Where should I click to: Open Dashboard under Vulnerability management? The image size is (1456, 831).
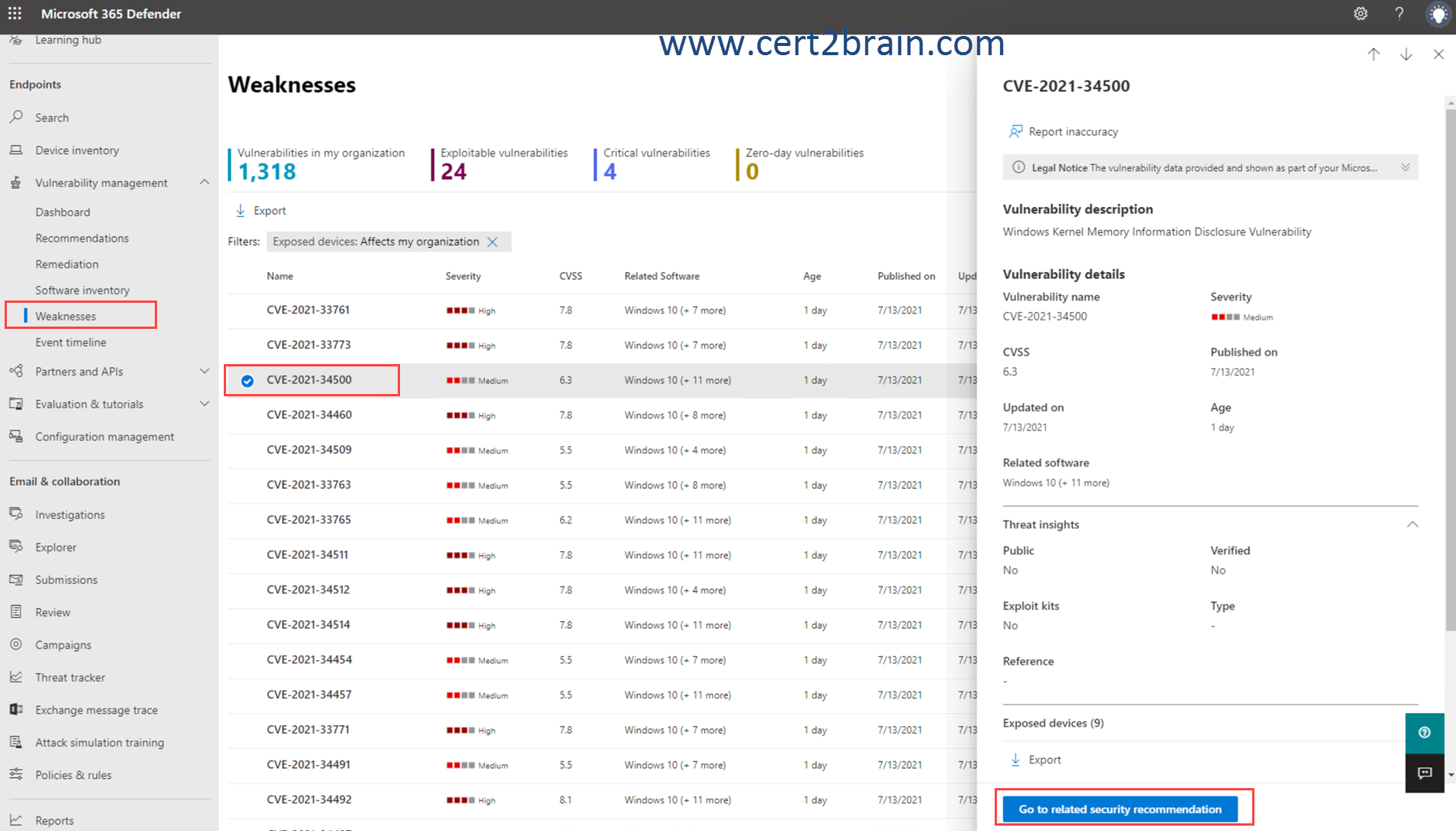tap(63, 212)
